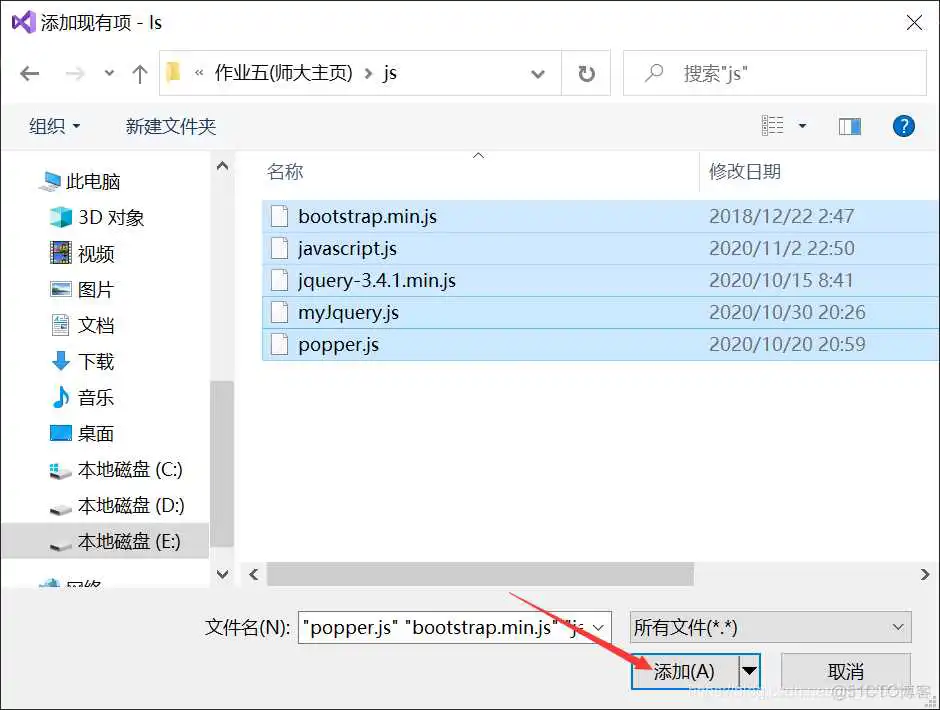Change the file list view layout
The image size is (940, 710).
coord(774,125)
